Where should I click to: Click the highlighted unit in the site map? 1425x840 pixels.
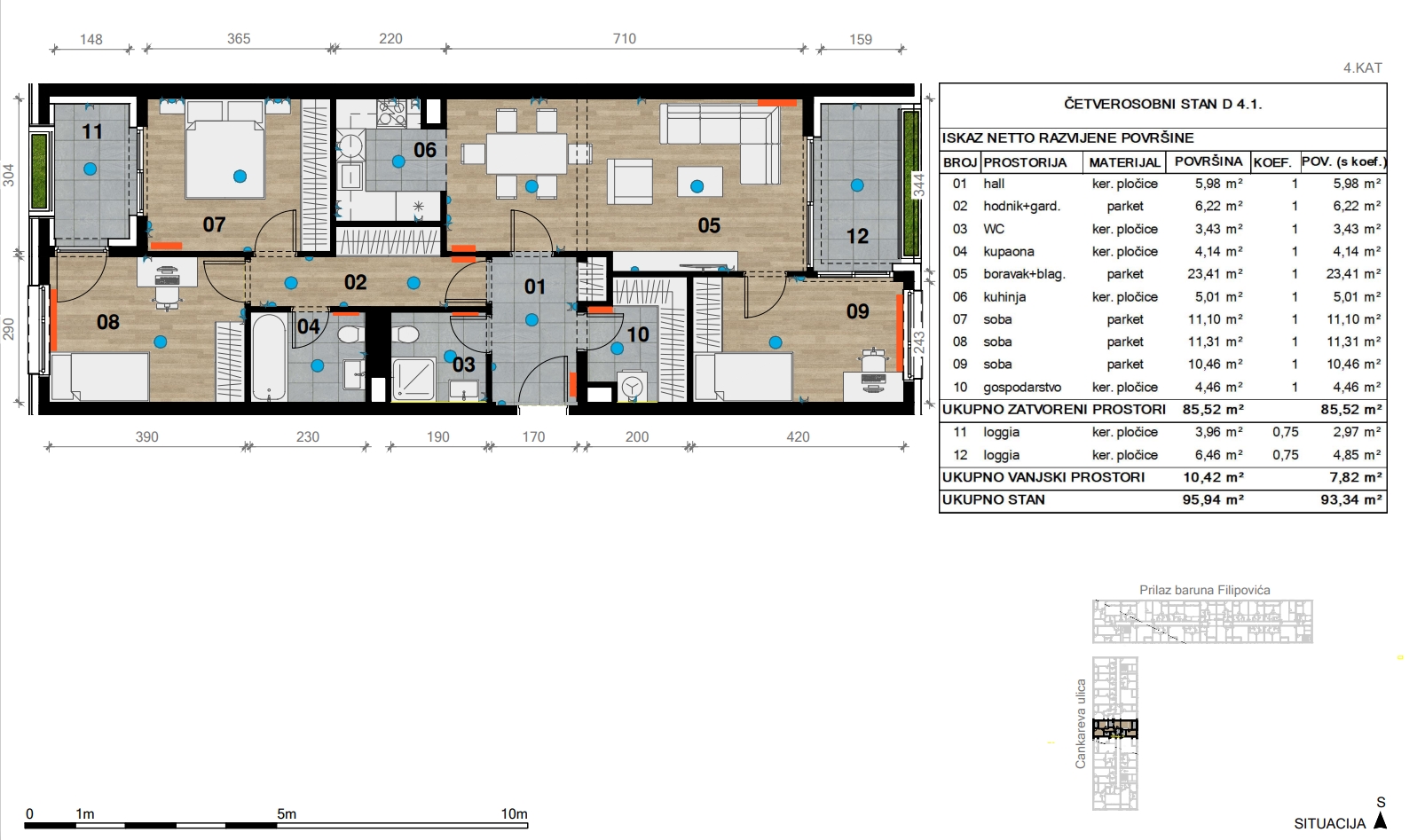[x=1114, y=729]
